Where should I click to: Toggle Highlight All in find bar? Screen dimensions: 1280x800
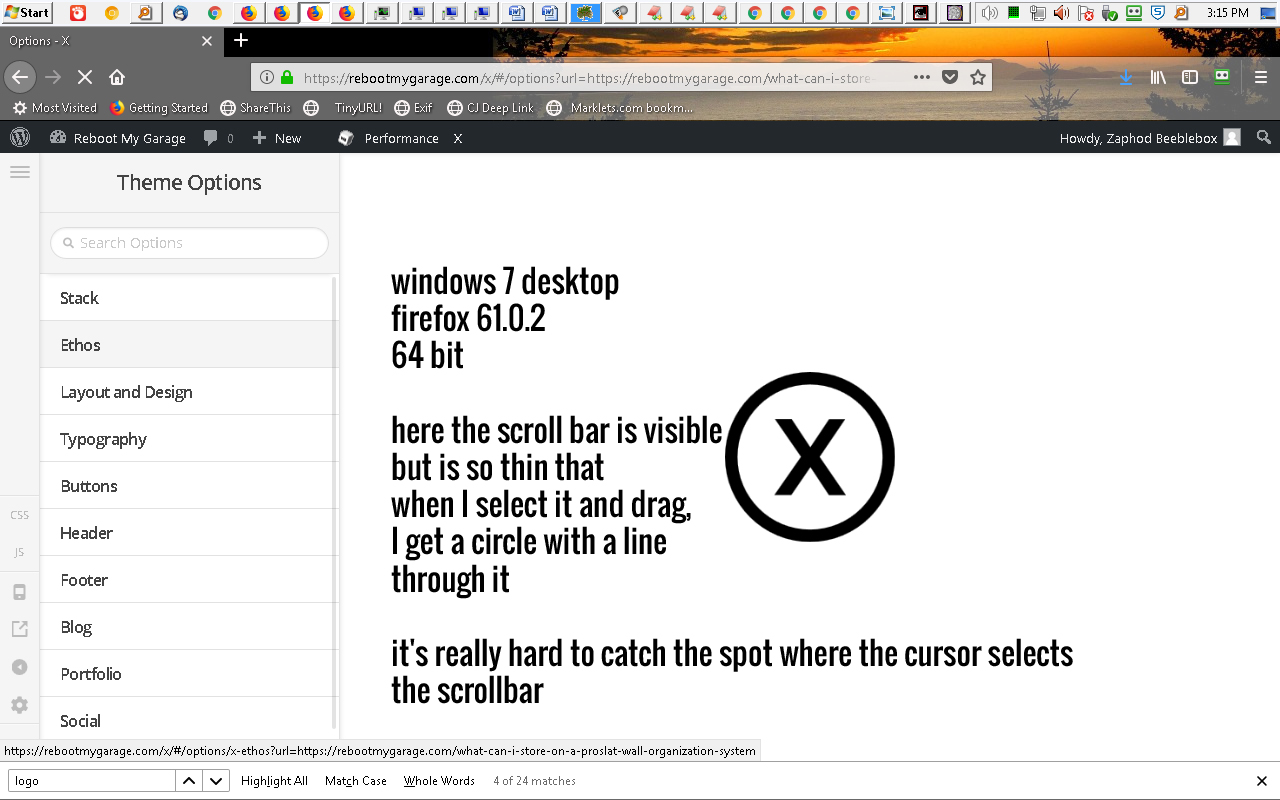click(x=274, y=781)
